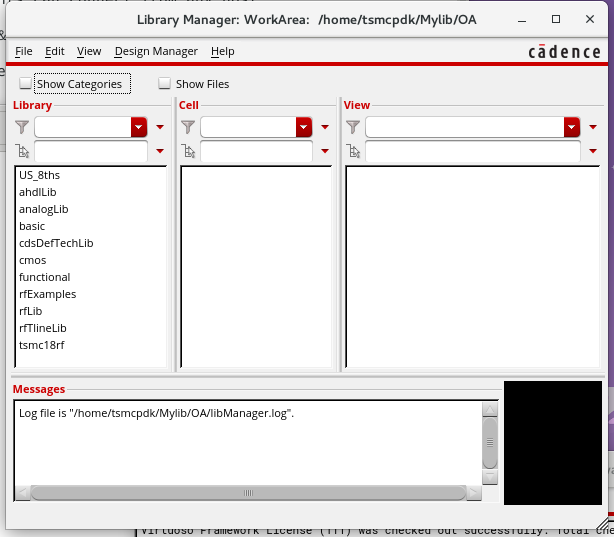Open the View menu
The image size is (614, 537).
point(89,51)
